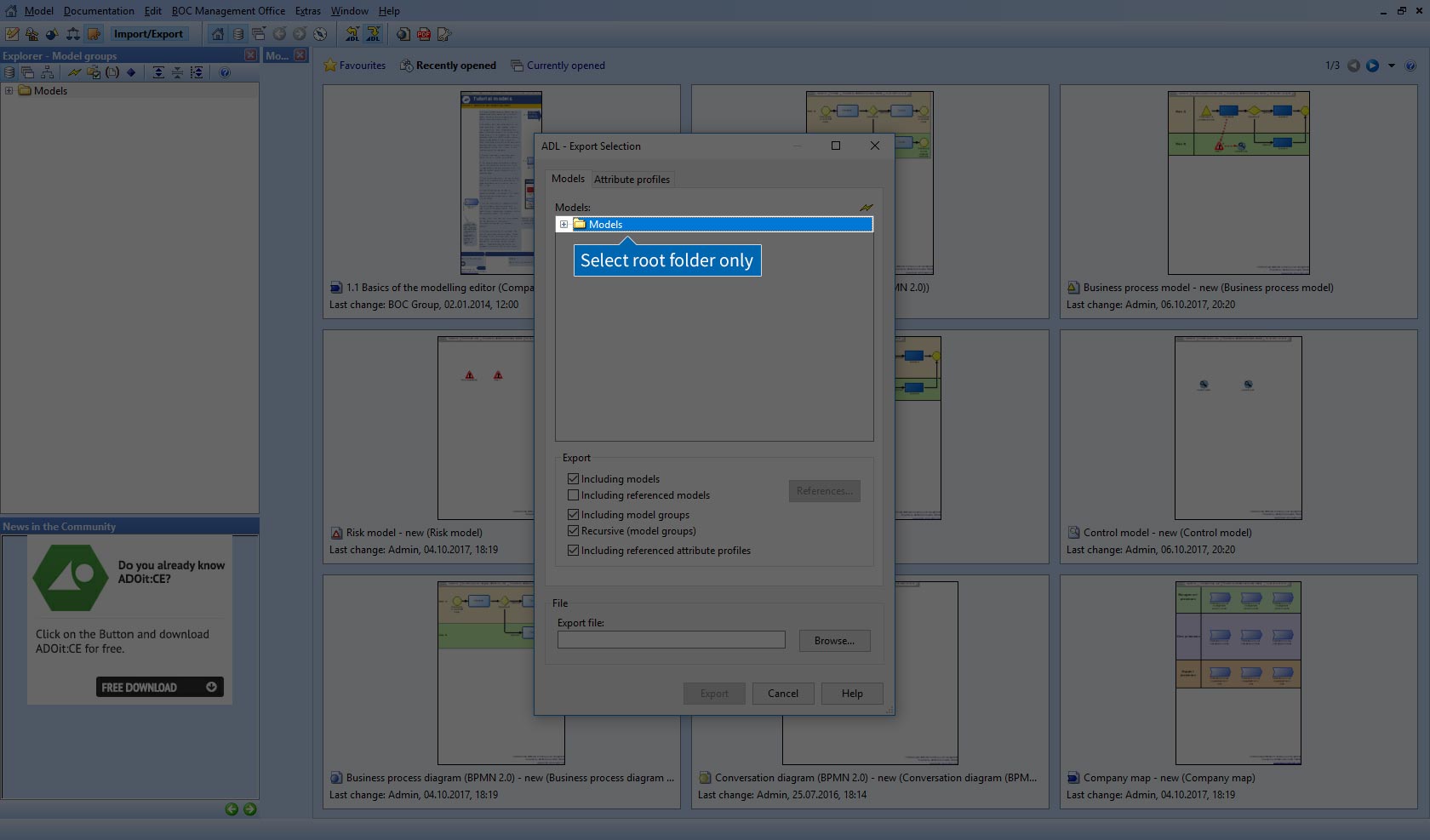Click the ADL import toolbar icon

[352, 34]
